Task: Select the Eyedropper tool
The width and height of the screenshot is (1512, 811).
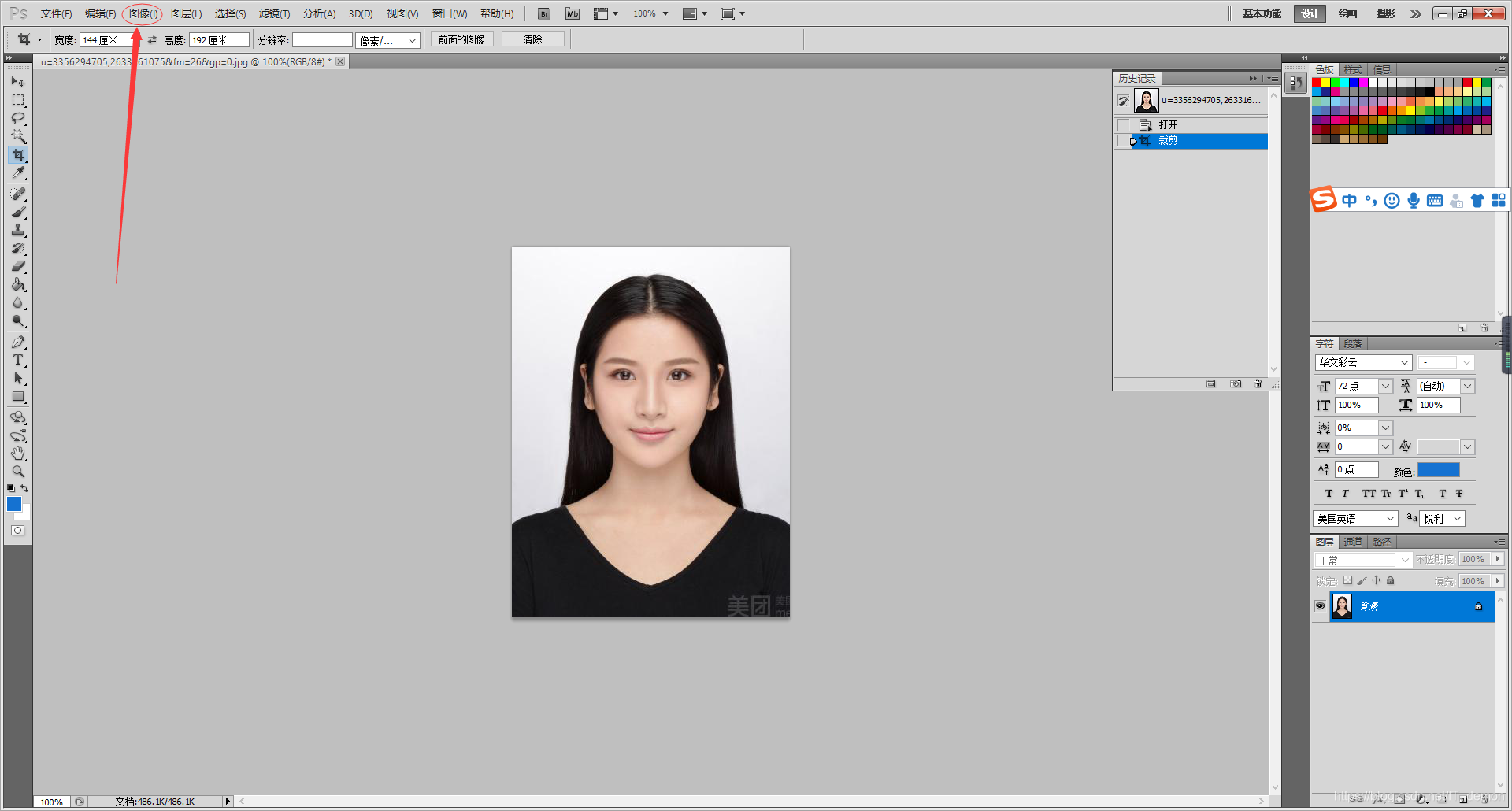Action: tap(18, 172)
